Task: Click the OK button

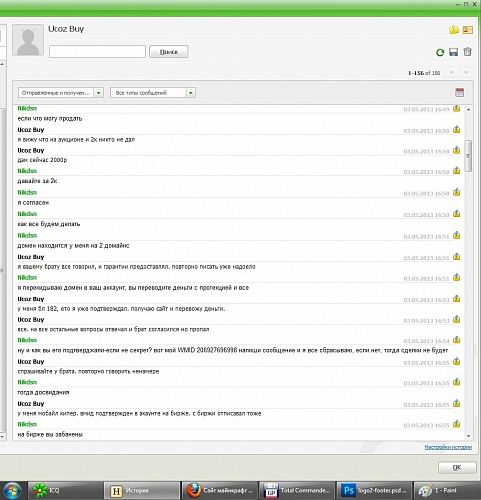Action: [x=457, y=467]
